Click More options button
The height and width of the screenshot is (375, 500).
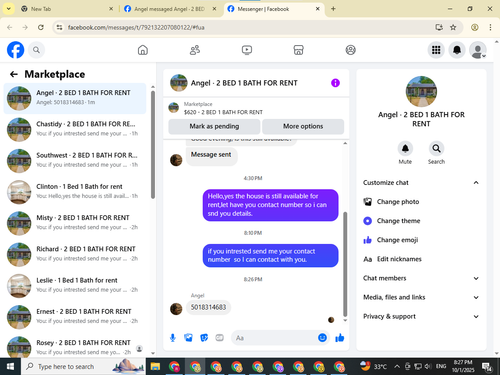point(303,126)
